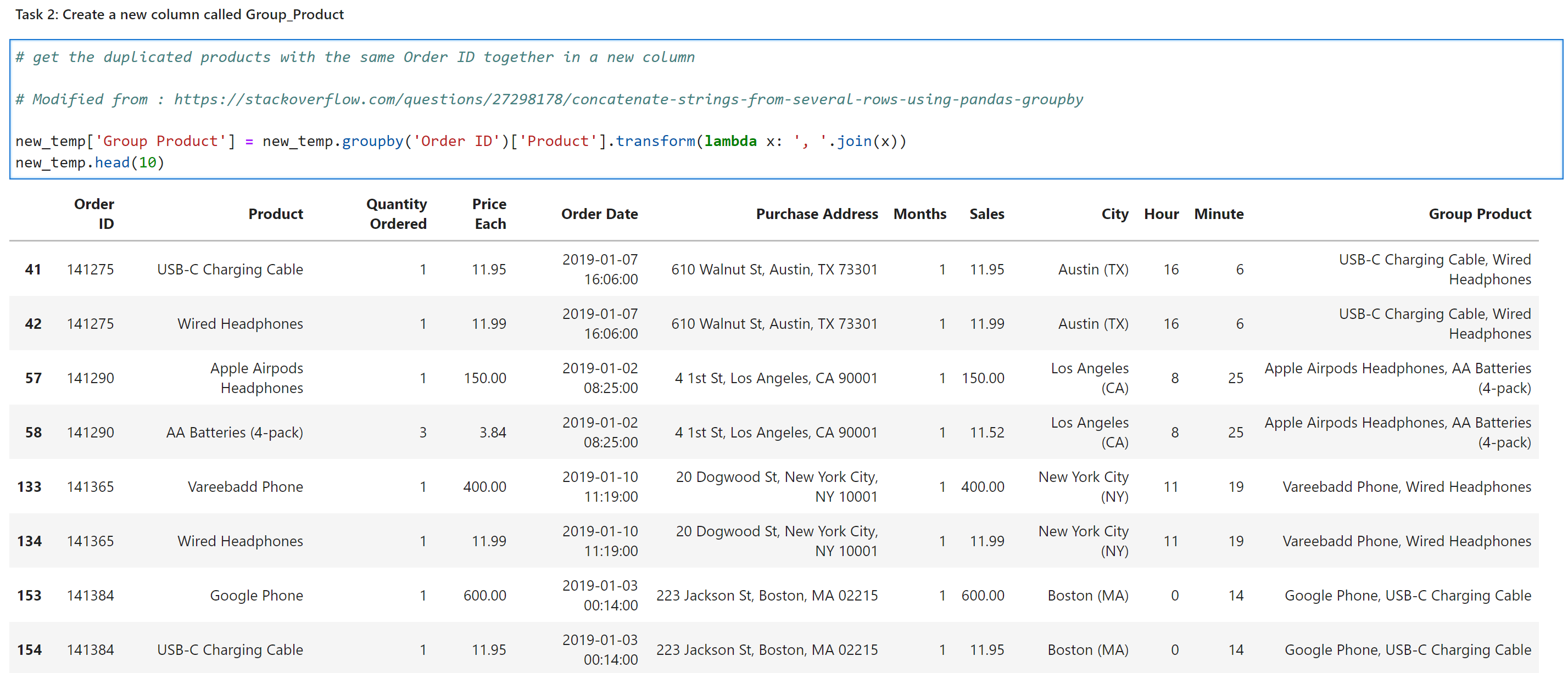1568x673 pixels.
Task: Click order date 2019-01-03 00:14:00 in row 154
Action: coord(600,650)
